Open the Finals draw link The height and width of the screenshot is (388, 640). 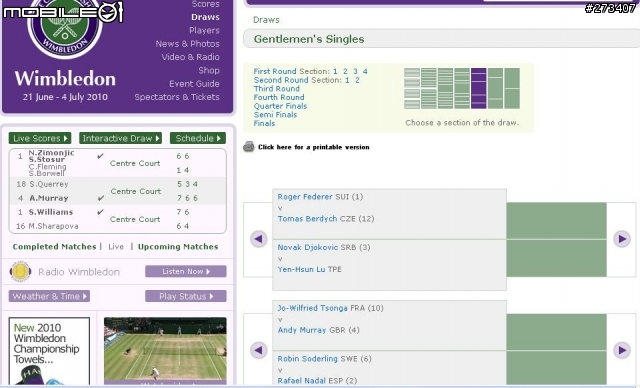[264, 123]
